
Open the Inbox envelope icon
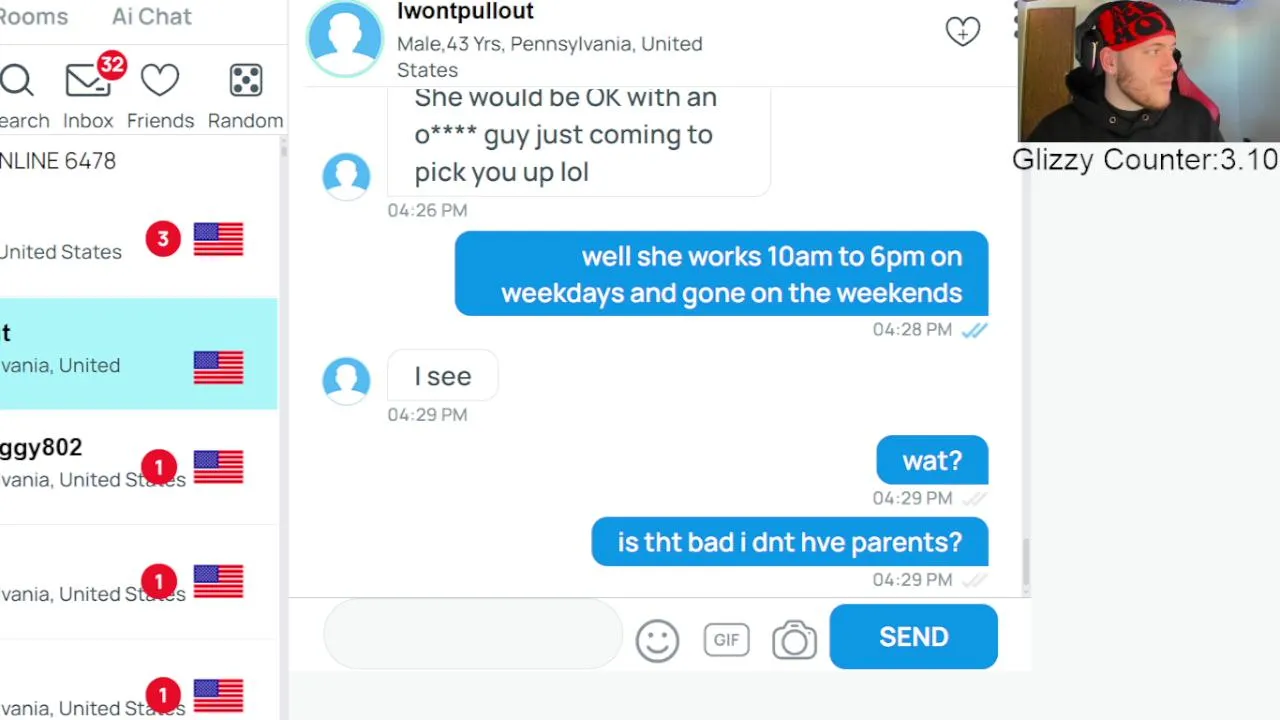click(x=88, y=81)
